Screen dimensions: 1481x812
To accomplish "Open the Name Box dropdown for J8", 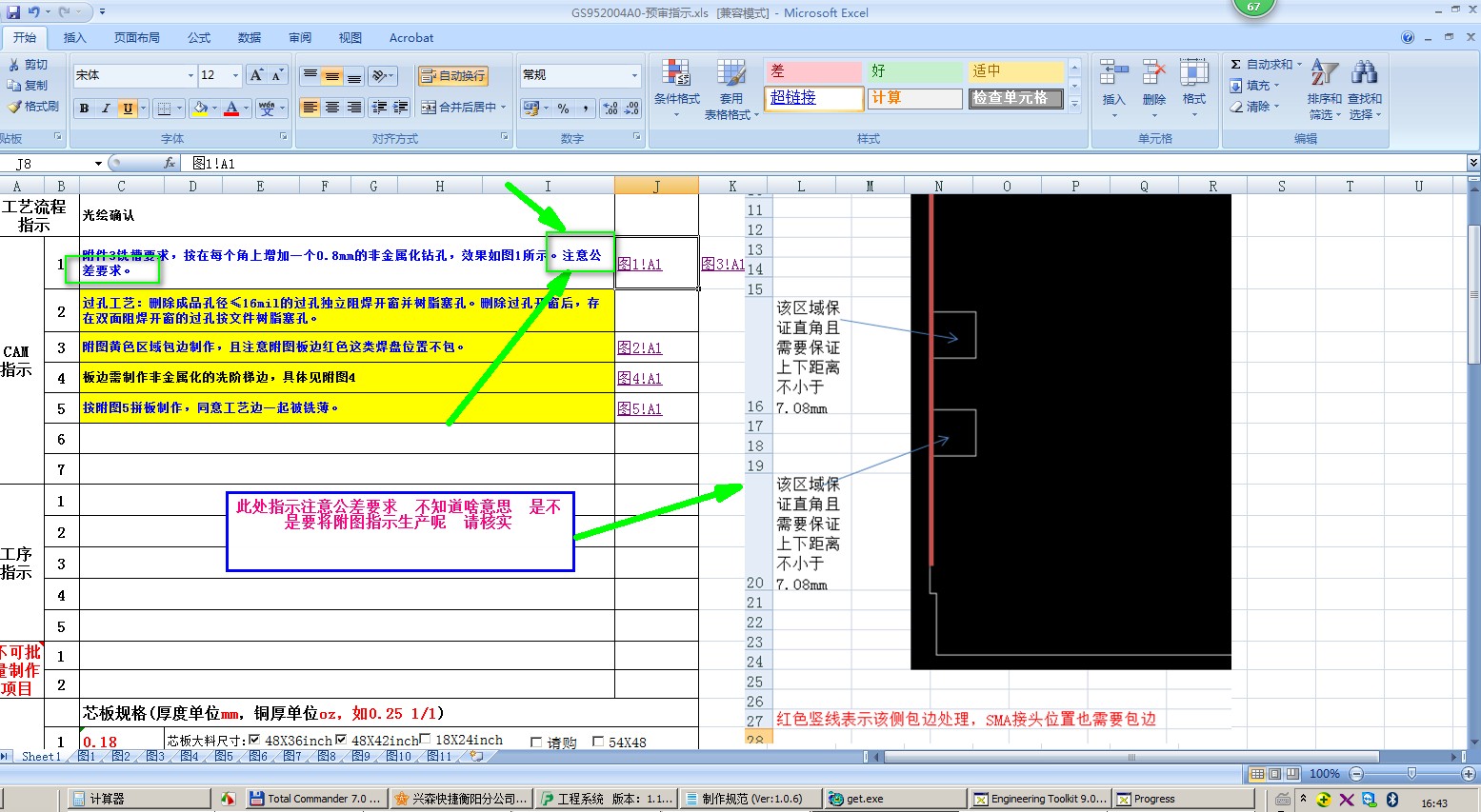I will pyautogui.click(x=98, y=164).
